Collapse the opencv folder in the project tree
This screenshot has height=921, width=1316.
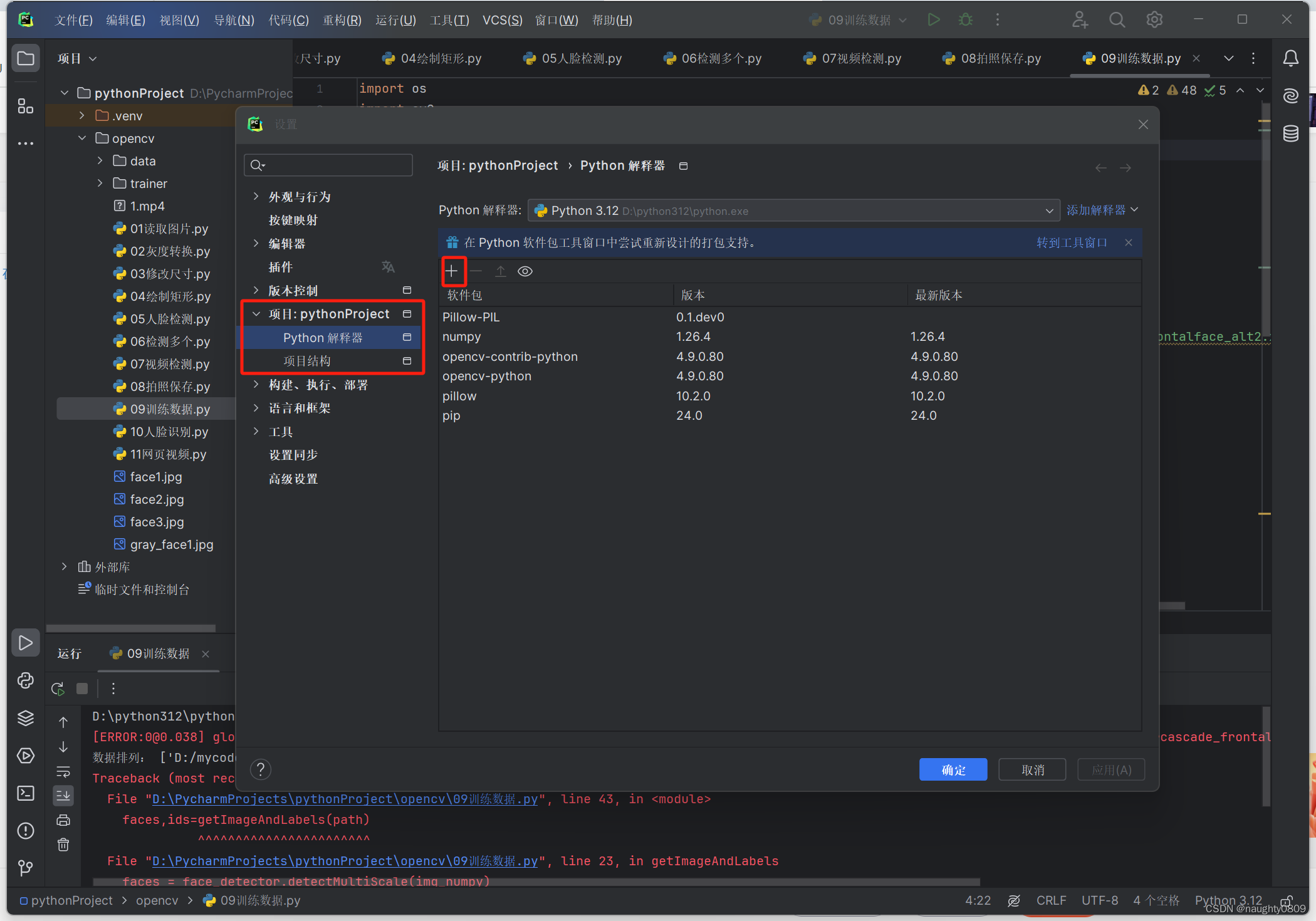pyautogui.click(x=82, y=138)
